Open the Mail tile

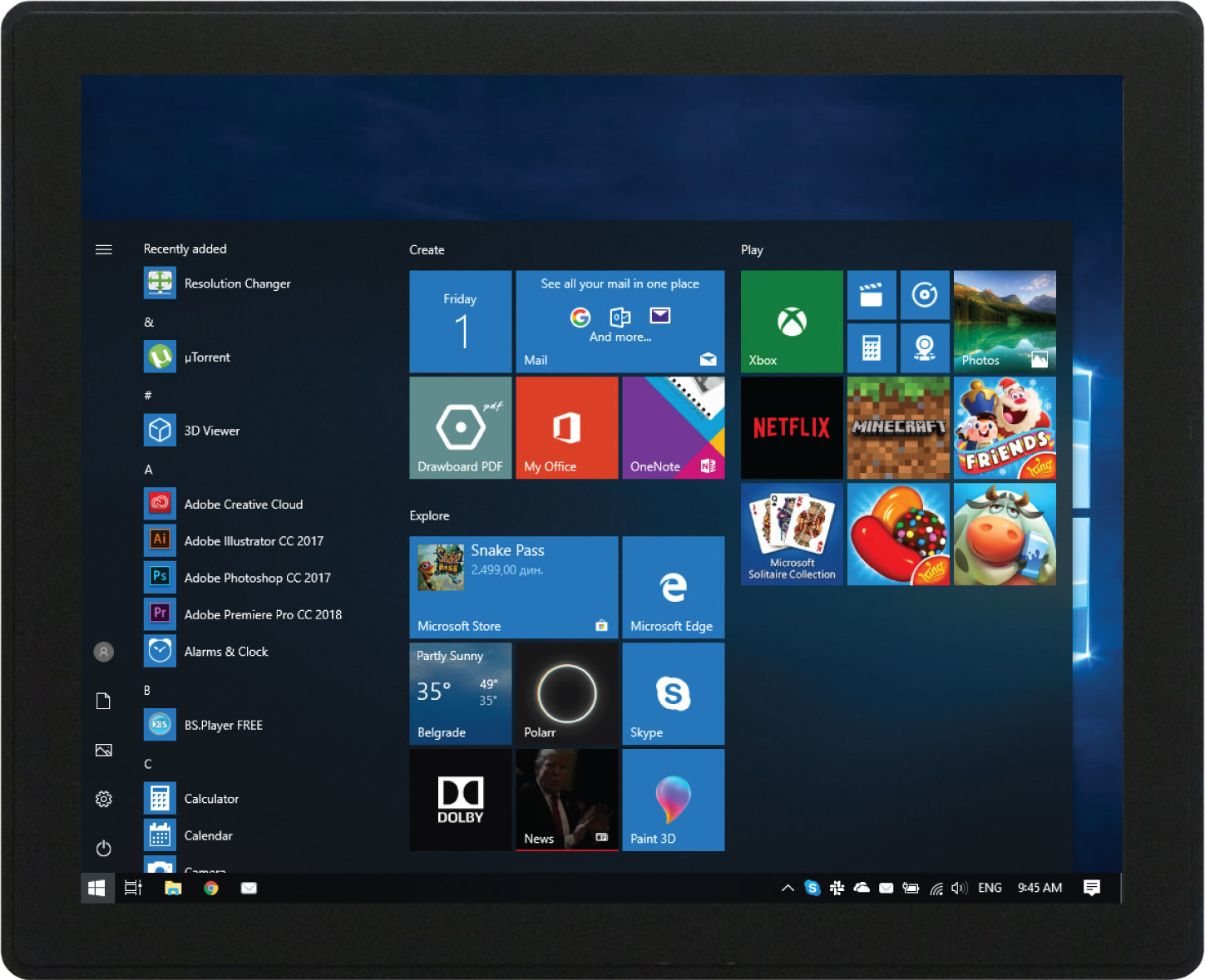click(620, 322)
